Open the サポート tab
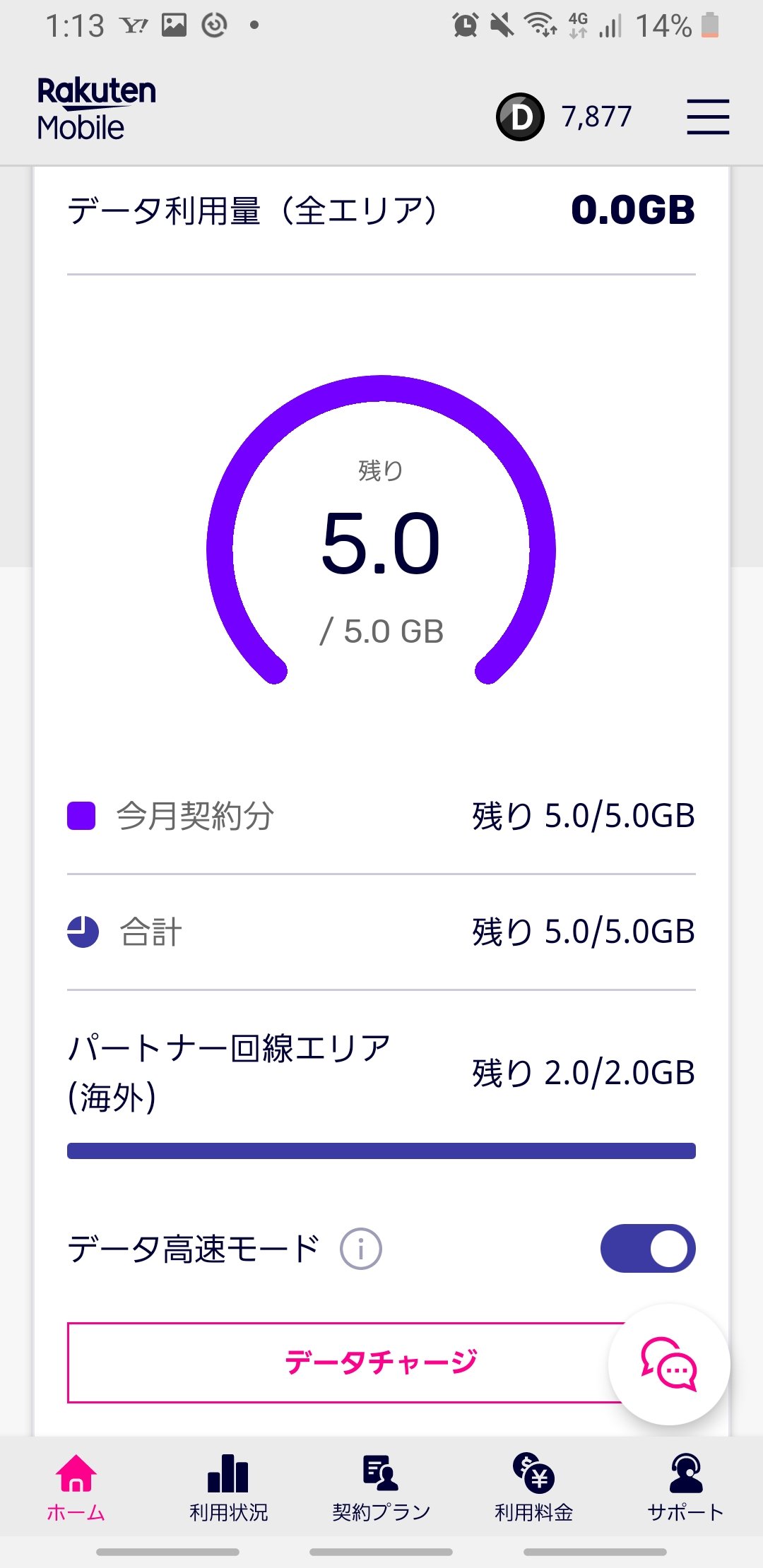This screenshot has height=1568, width=763. click(x=686, y=1486)
